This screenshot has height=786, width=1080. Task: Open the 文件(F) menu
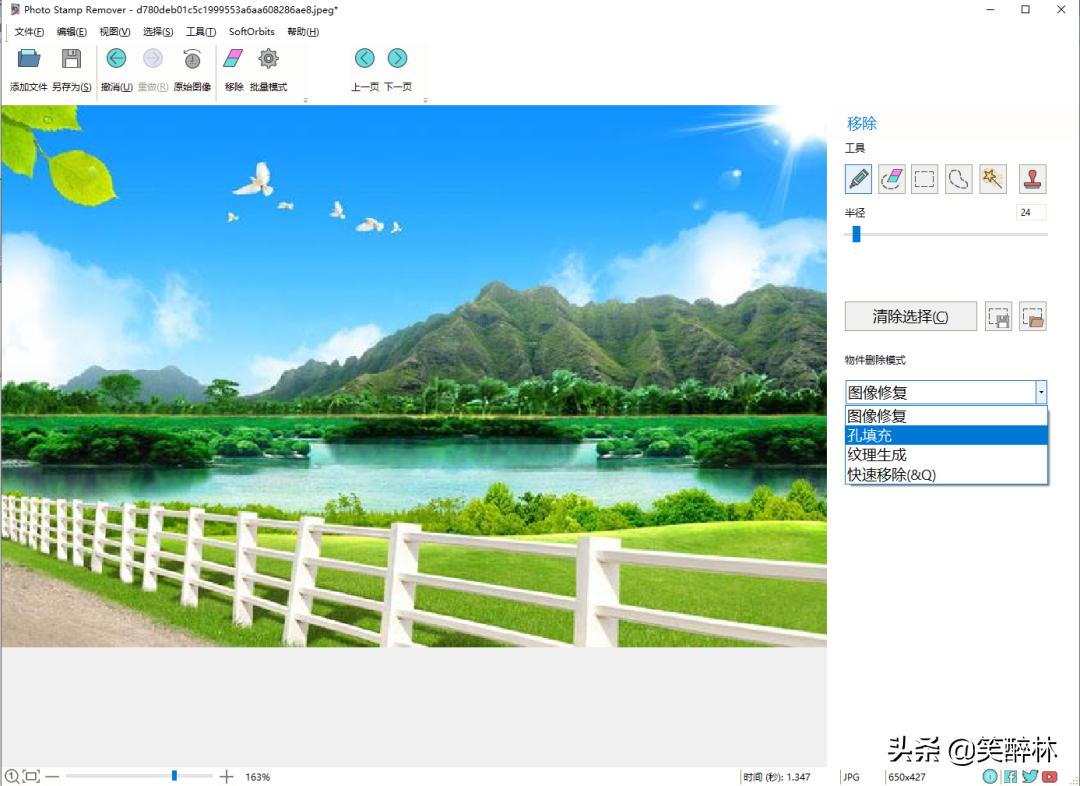click(28, 32)
